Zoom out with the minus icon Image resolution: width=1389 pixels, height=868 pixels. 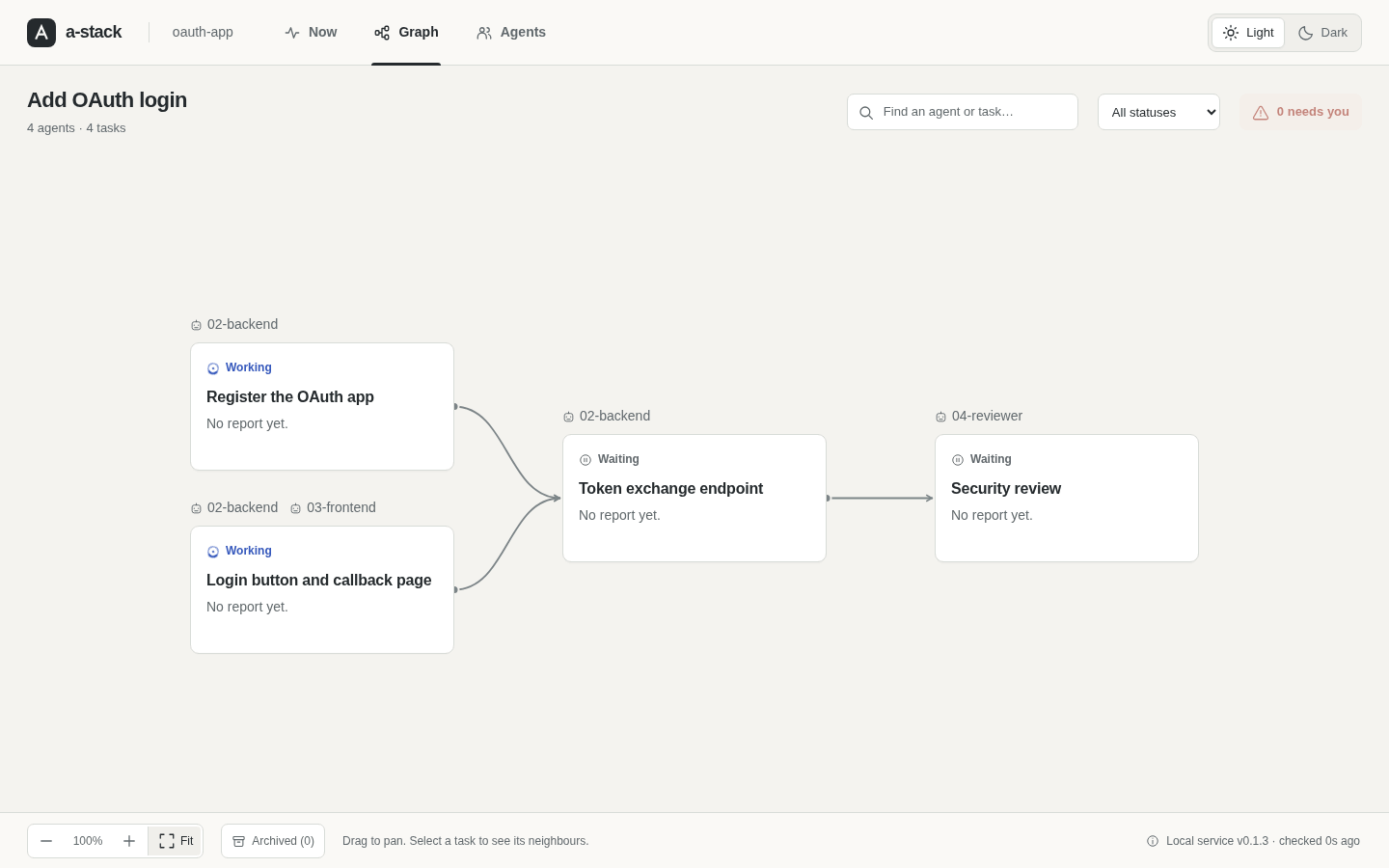pyautogui.click(x=46, y=841)
